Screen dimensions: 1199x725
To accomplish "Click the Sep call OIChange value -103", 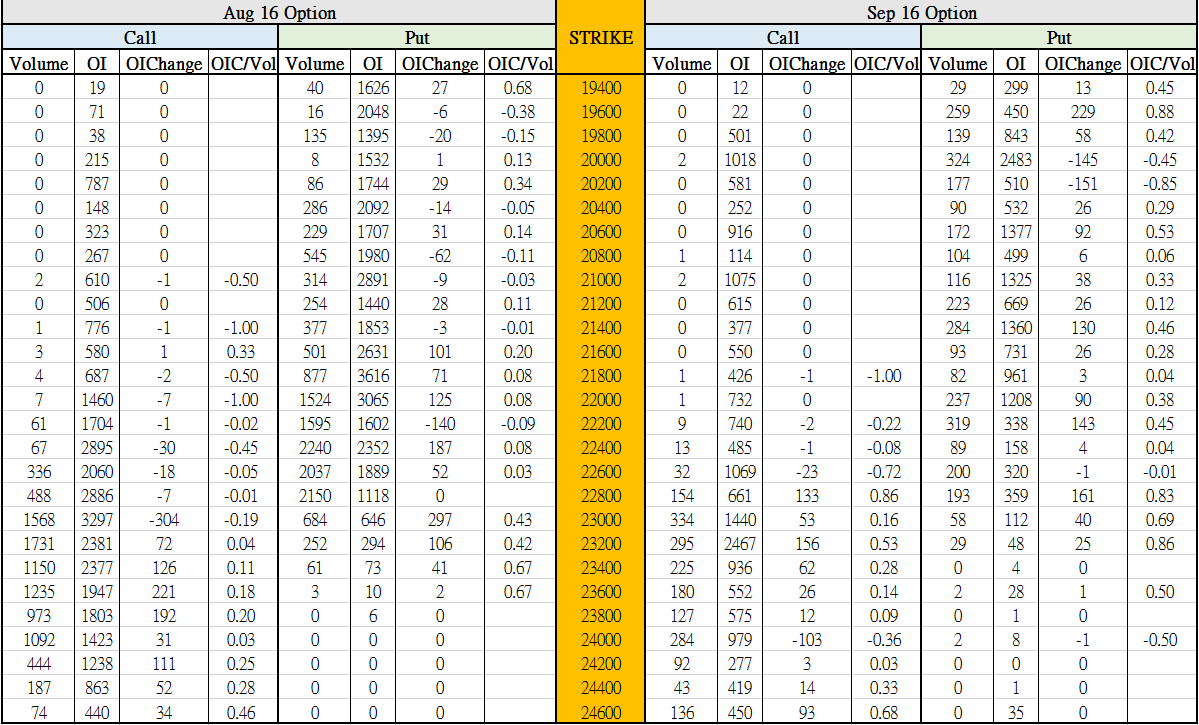I will pos(806,640).
